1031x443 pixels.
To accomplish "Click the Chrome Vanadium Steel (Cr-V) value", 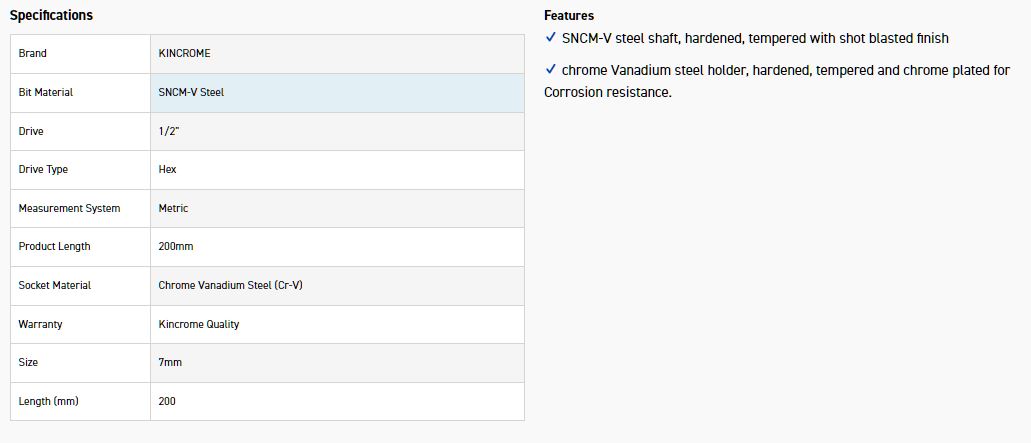I will [x=230, y=285].
